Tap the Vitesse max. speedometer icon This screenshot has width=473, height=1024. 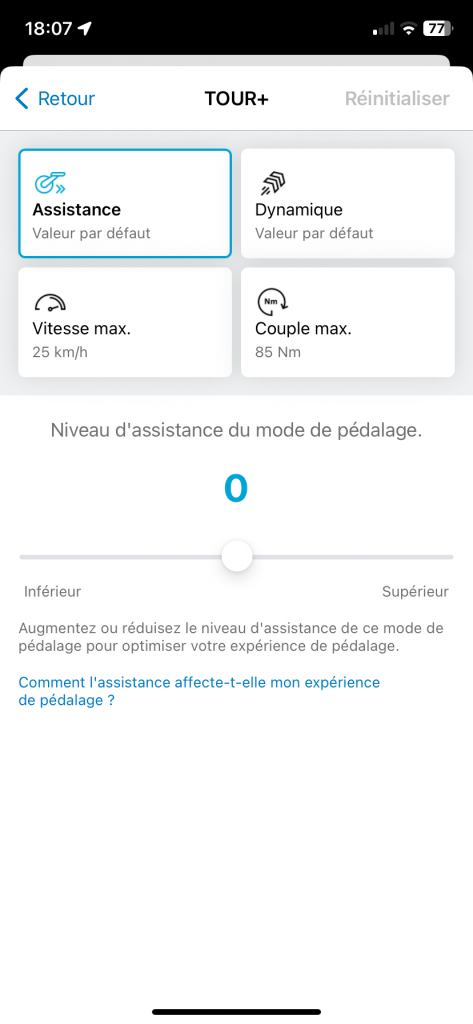[x=50, y=302]
